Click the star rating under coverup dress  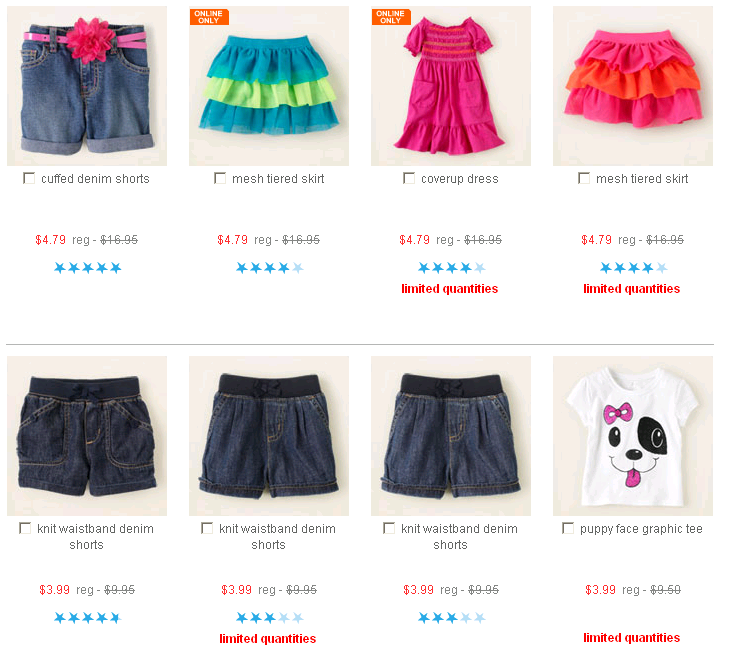tap(451, 268)
